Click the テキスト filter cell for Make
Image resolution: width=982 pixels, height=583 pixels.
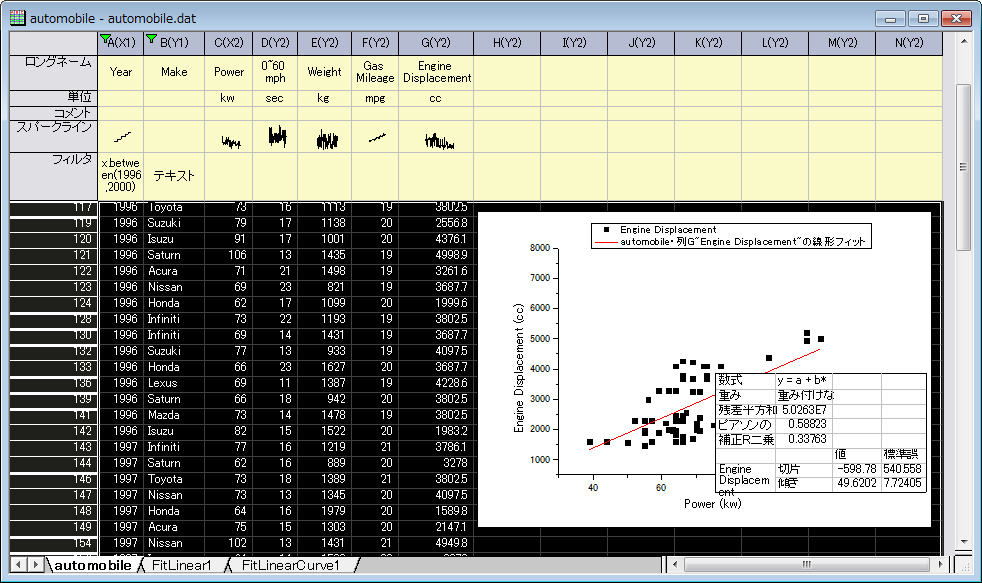pos(174,176)
